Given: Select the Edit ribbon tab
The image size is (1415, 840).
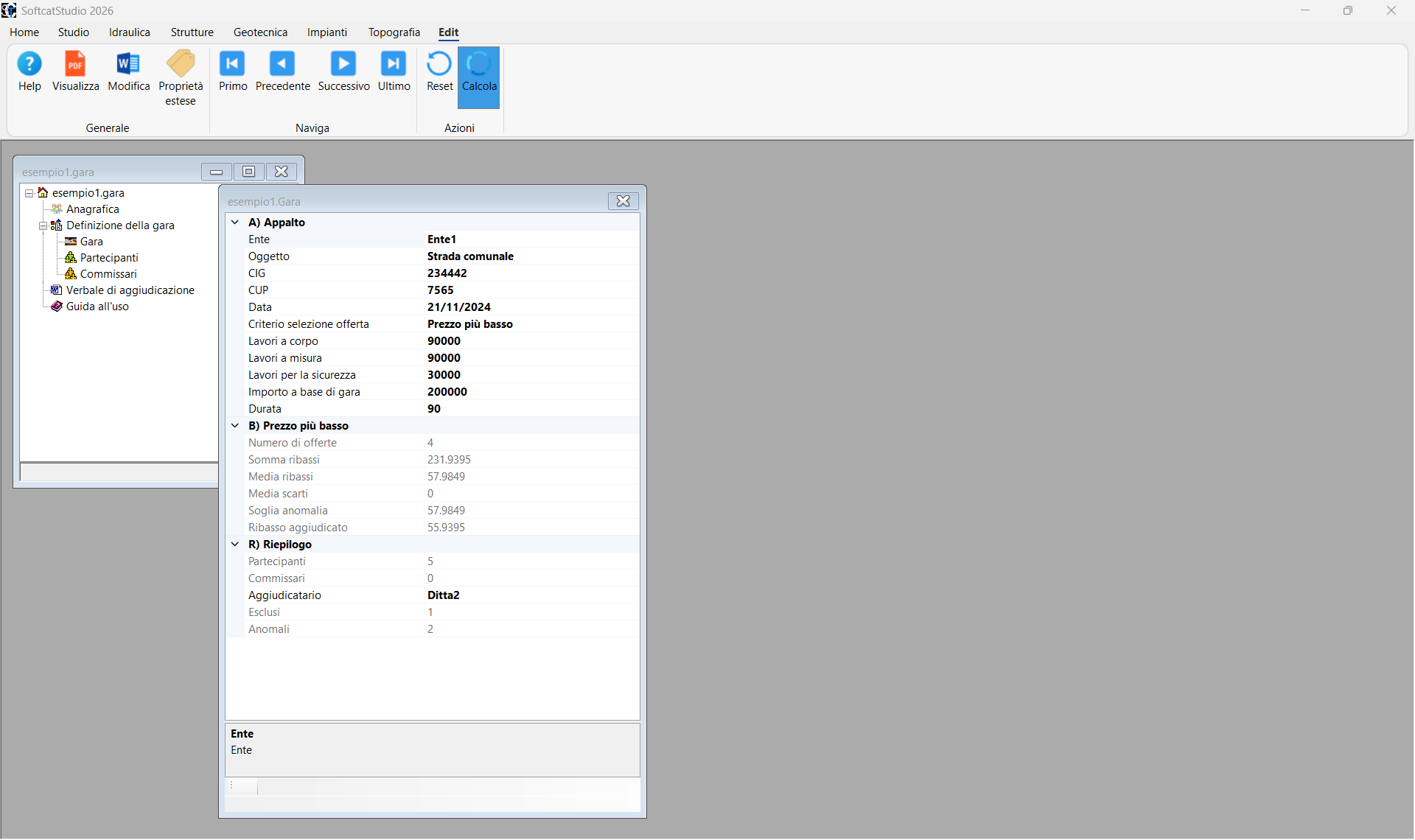Looking at the screenshot, I should (x=448, y=32).
